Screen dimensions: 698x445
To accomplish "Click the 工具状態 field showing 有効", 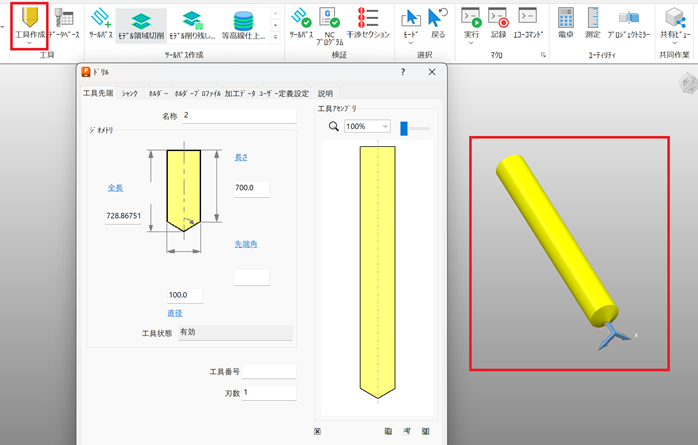I will [235, 332].
